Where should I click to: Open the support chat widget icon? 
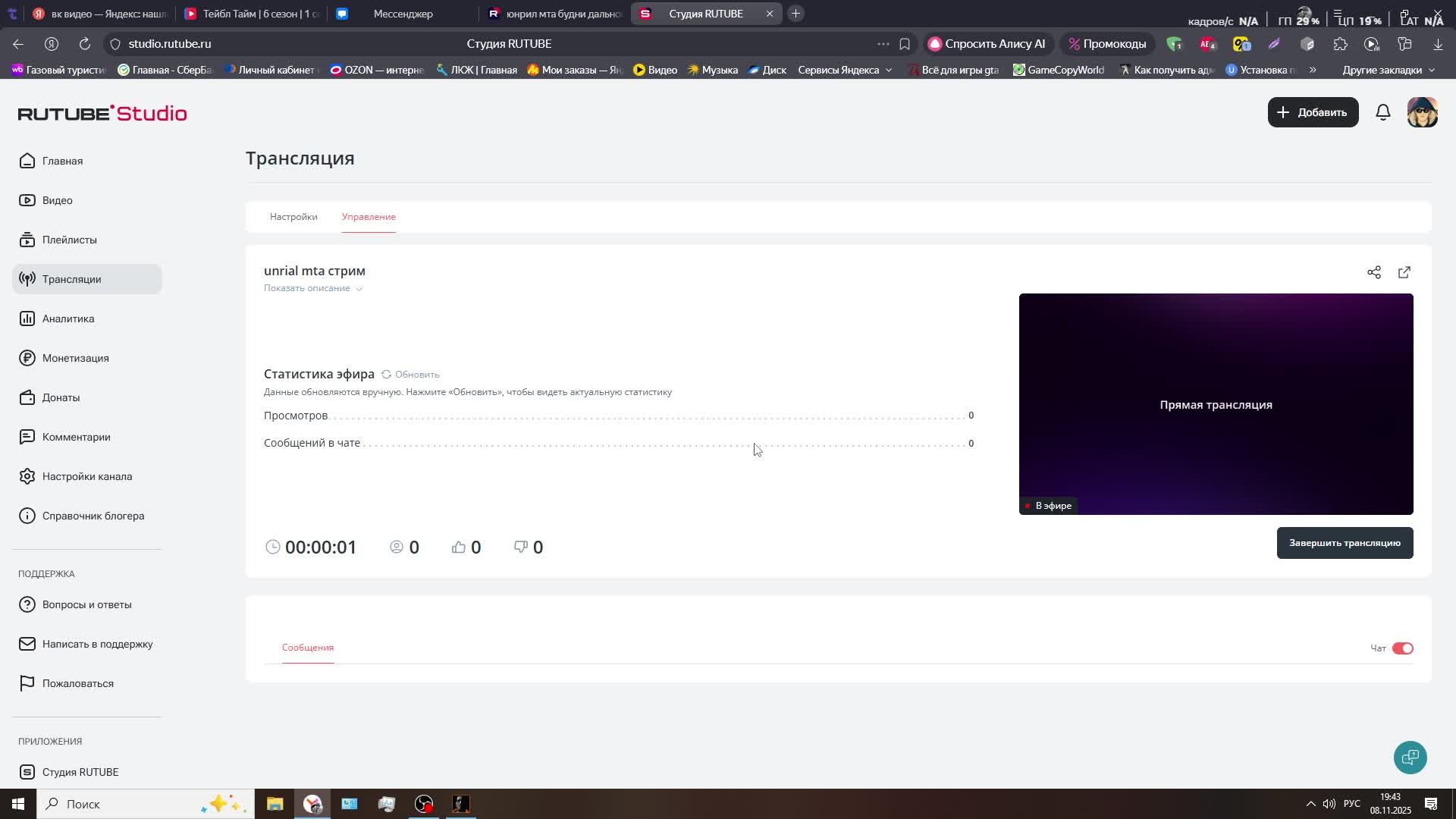coord(1410,757)
